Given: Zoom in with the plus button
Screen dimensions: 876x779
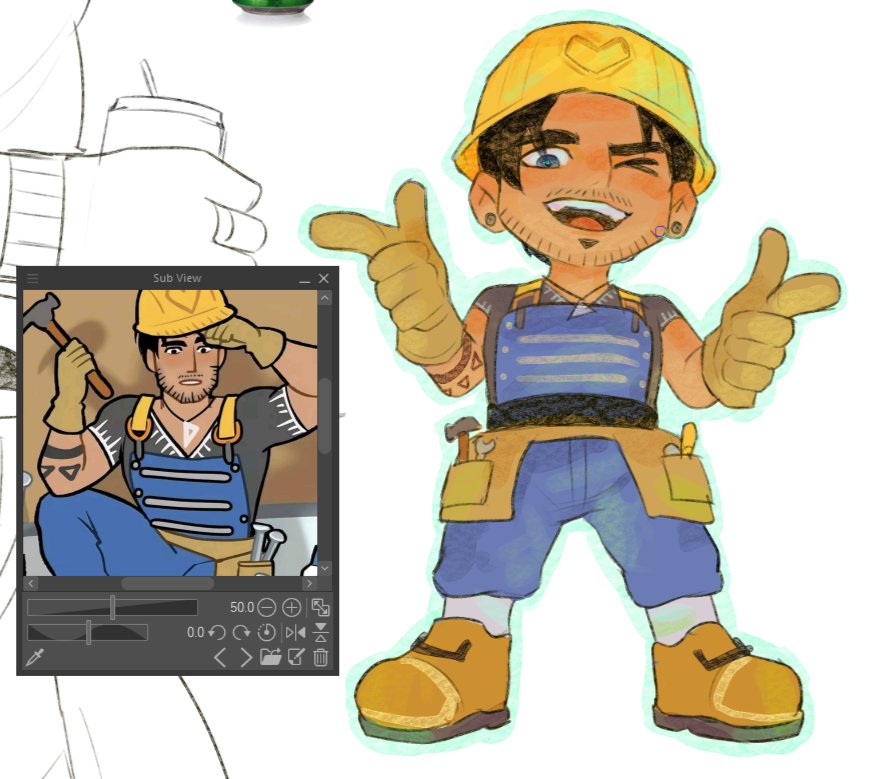Looking at the screenshot, I should [x=290, y=605].
